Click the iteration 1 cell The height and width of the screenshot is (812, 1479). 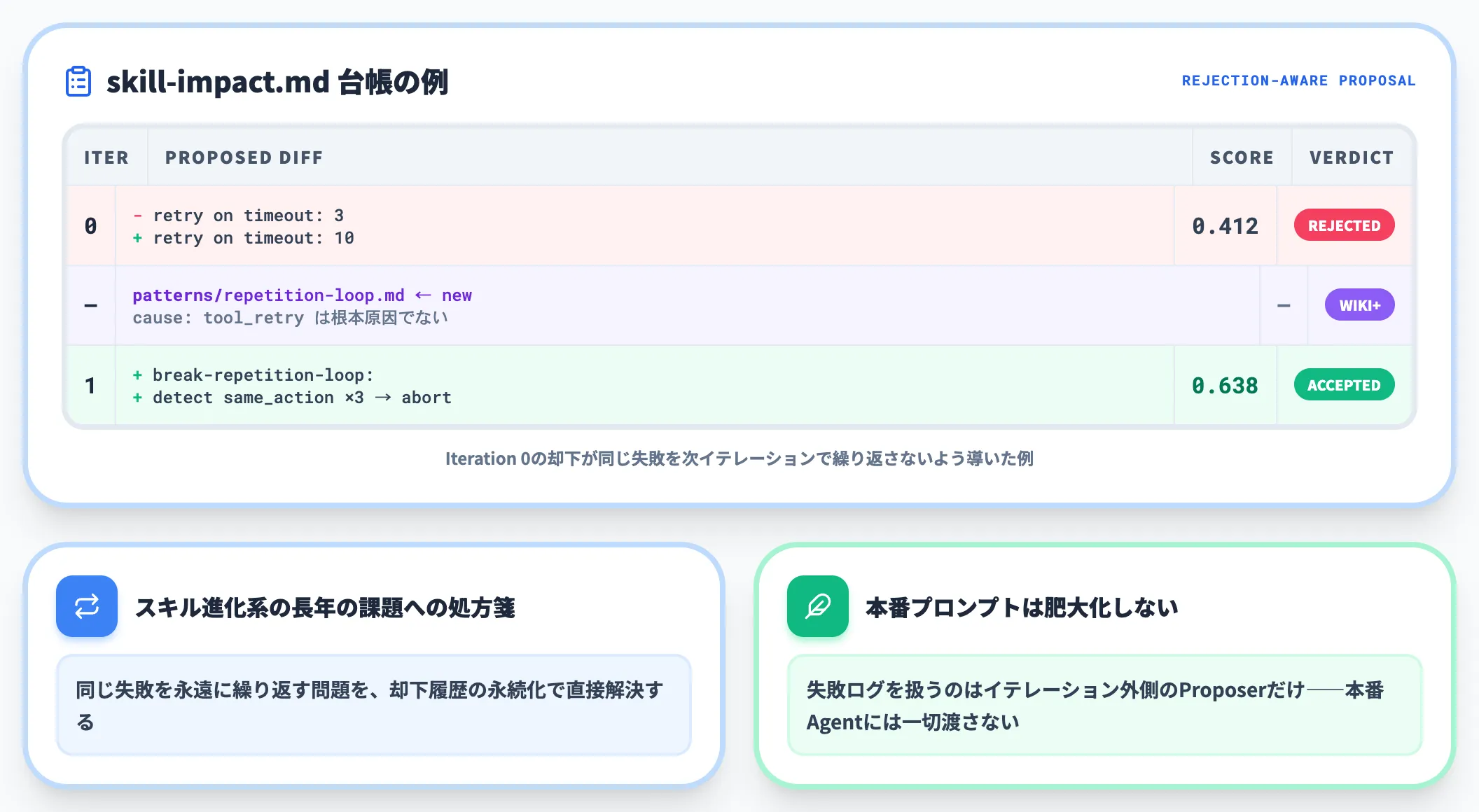(x=91, y=385)
